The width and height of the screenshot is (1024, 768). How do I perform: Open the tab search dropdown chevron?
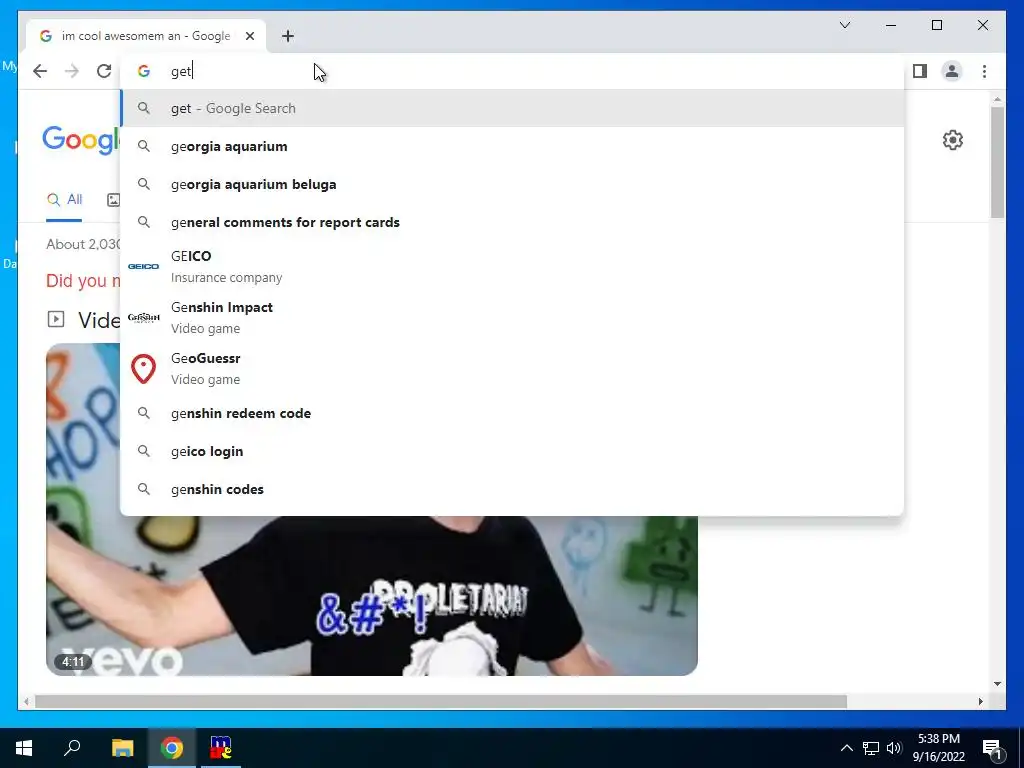click(845, 25)
